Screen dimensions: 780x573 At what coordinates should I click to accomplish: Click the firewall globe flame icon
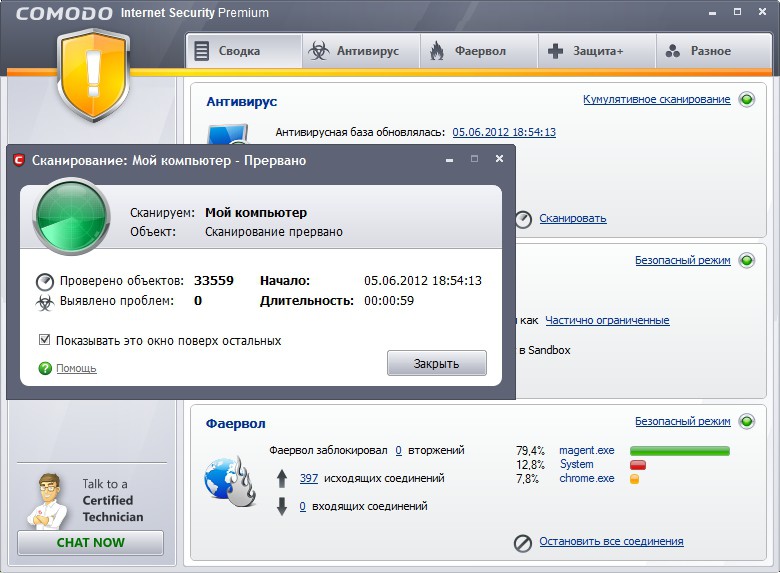(229, 477)
